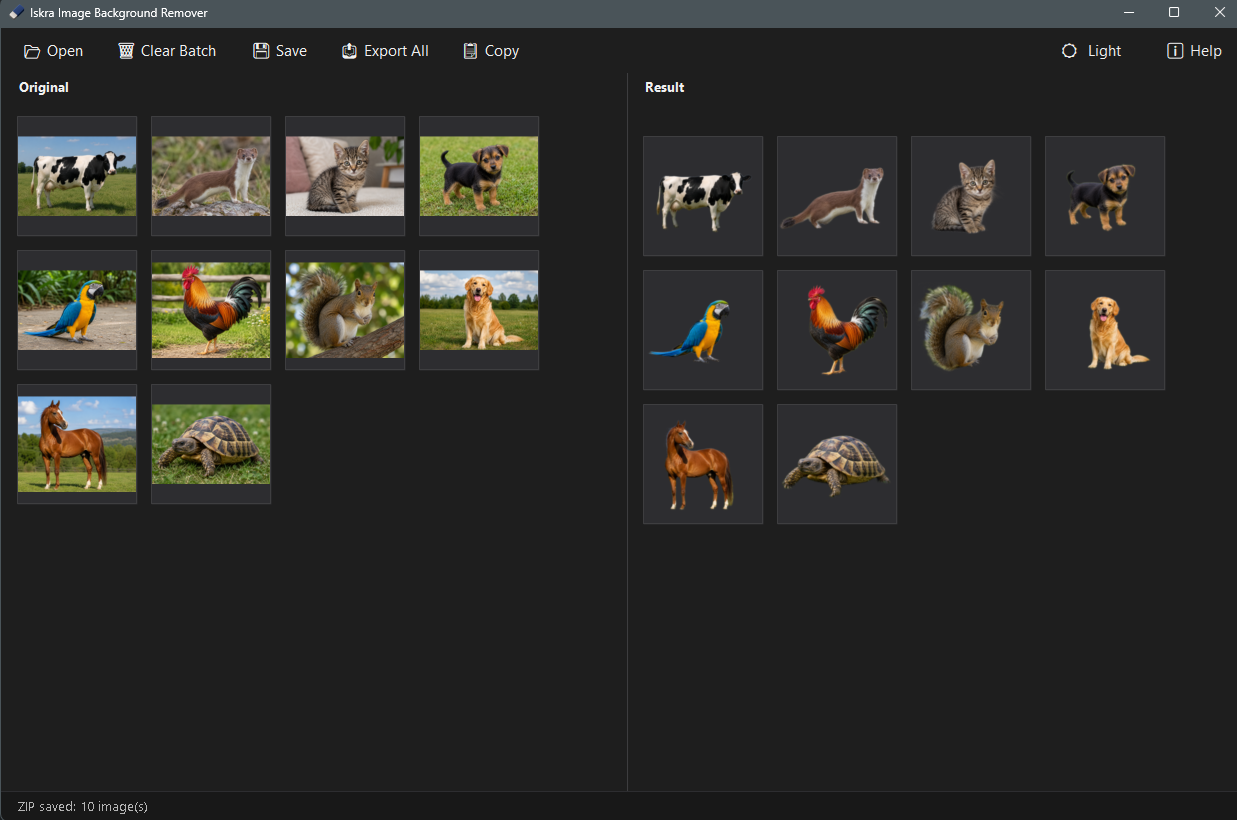Image resolution: width=1237 pixels, height=820 pixels.
Task: Select the macaw cutout in Result
Action: [703, 330]
